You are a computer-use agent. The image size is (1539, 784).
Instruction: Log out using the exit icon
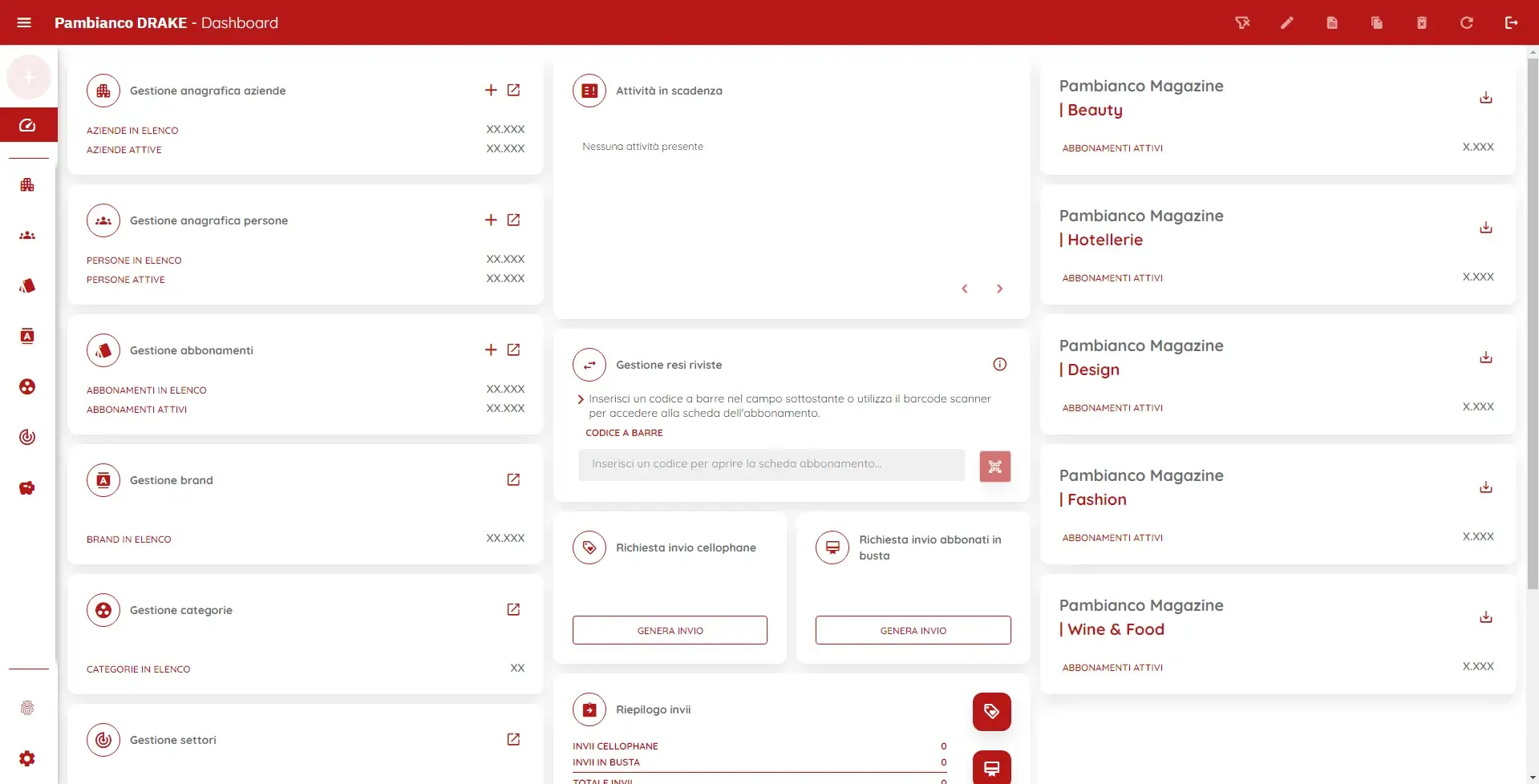[1512, 22]
